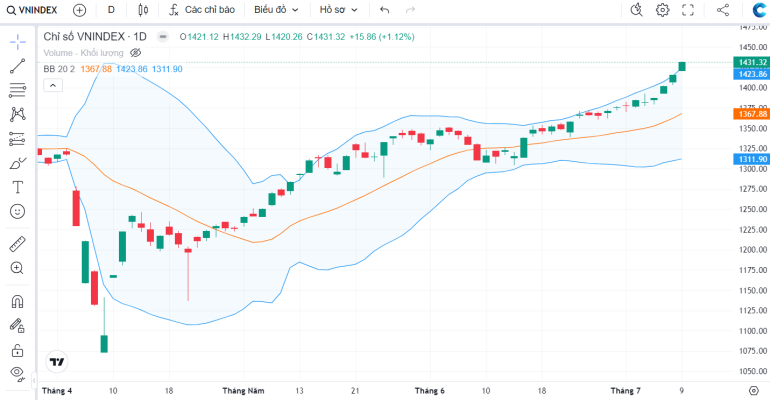Viewport: 770px width, 400px height.
Task: Toggle lock all drawing tools
Action: click(x=18, y=350)
